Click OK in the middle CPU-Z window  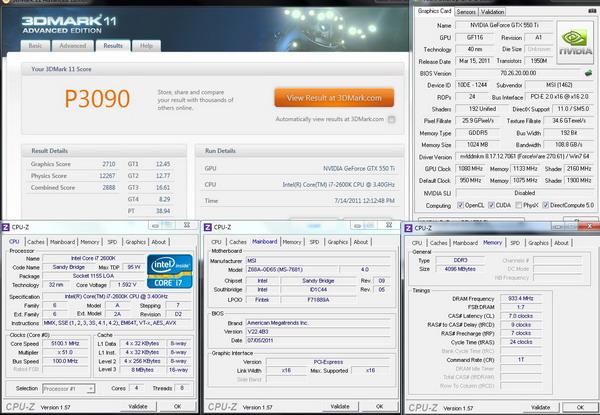(x=379, y=406)
